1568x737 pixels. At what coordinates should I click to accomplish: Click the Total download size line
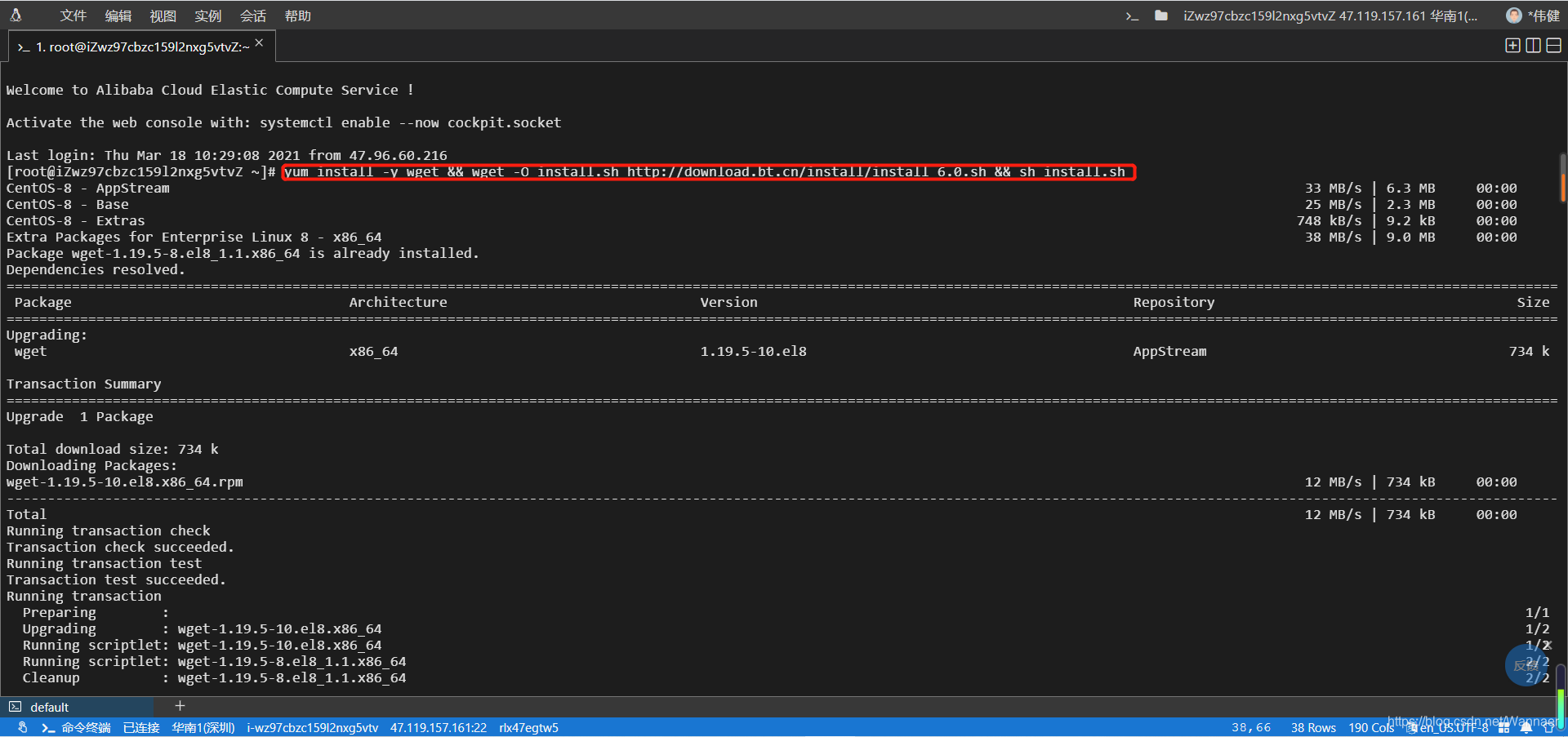[x=112, y=449]
